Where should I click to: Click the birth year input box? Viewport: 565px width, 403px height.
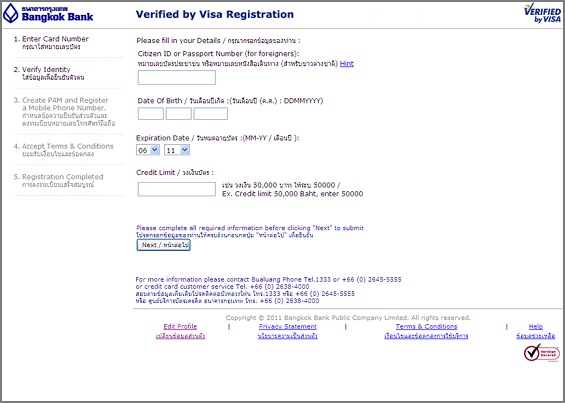210,114
